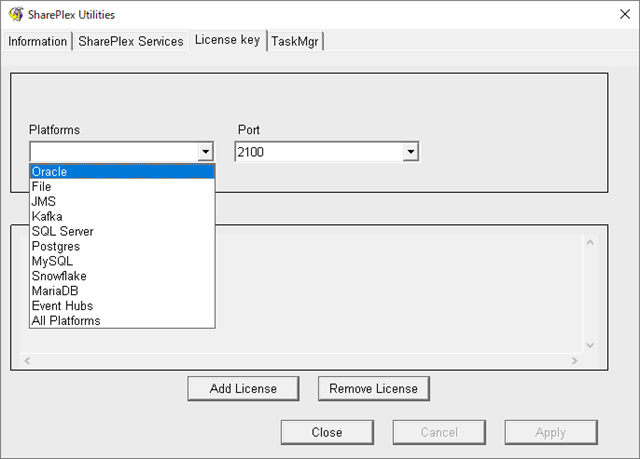The image size is (640, 459).
Task: Switch to the TaskMgr tab
Action: 296,41
